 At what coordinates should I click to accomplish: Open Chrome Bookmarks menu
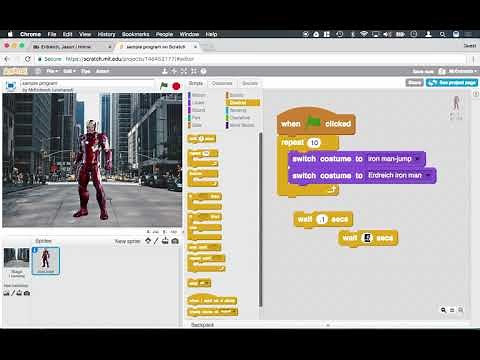point(136,34)
